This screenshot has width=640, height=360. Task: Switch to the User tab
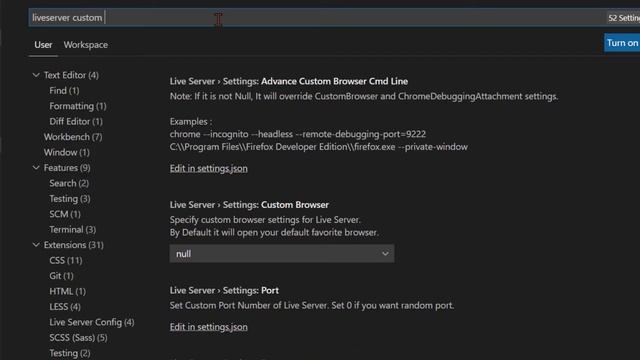tap(43, 45)
